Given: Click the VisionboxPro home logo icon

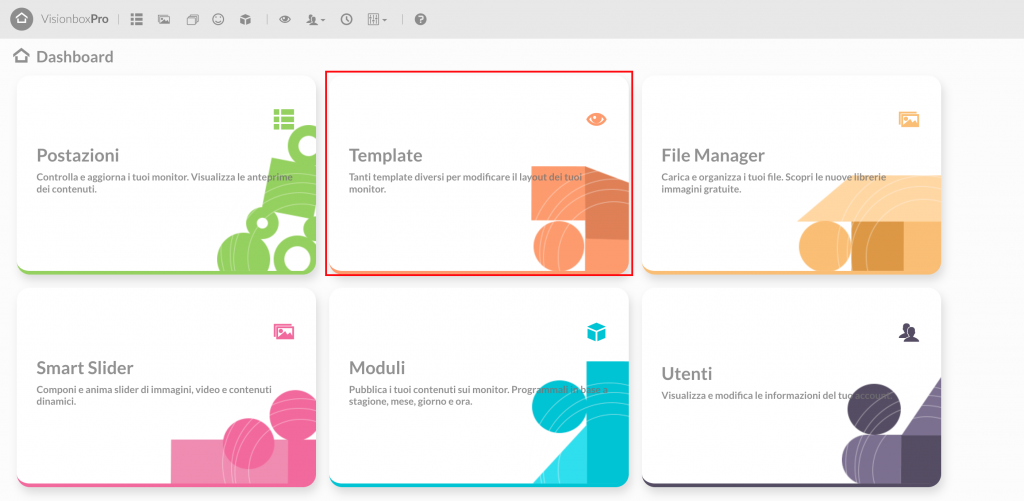Looking at the screenshot, I should pos(22,19).
